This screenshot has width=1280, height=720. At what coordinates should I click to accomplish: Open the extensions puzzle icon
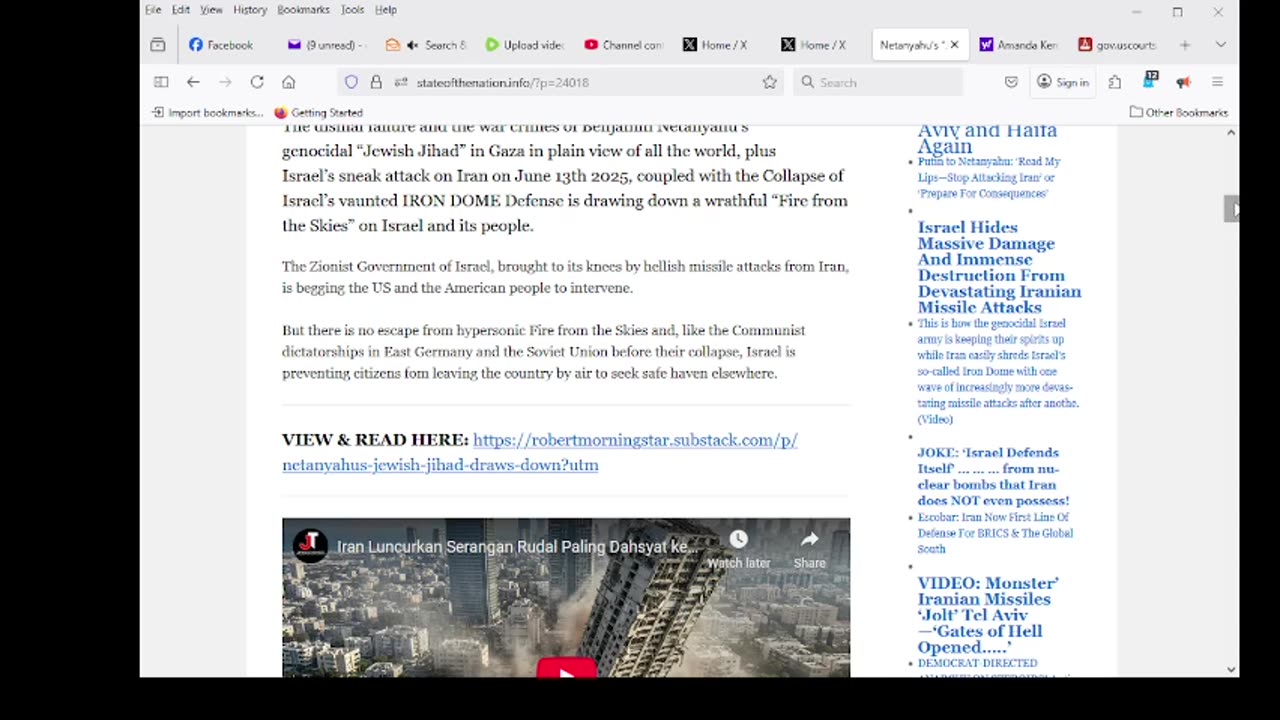(x=1115, y=82)
